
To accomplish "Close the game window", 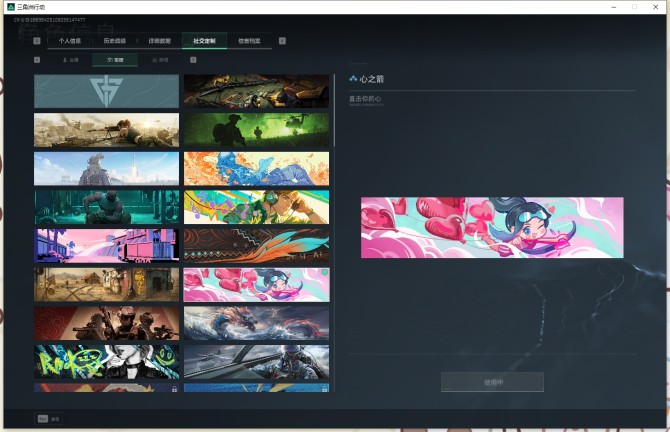I will (655, 7).
